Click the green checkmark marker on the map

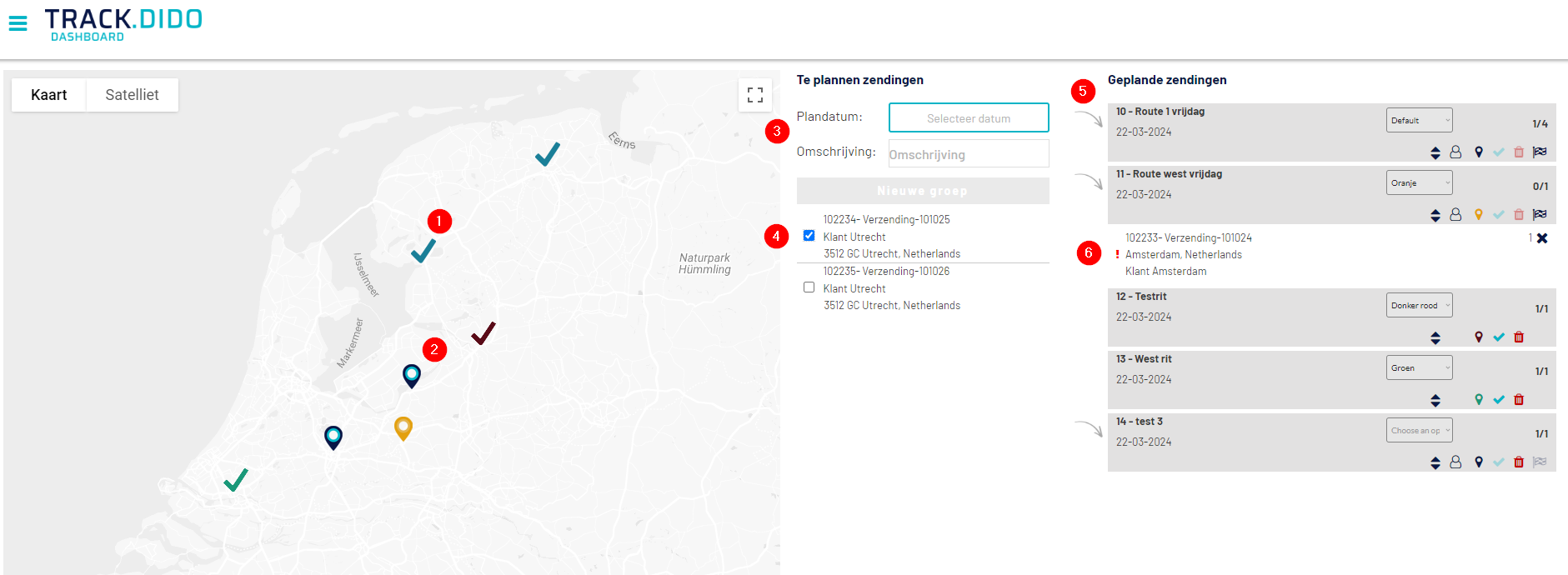tap(236, 480)
